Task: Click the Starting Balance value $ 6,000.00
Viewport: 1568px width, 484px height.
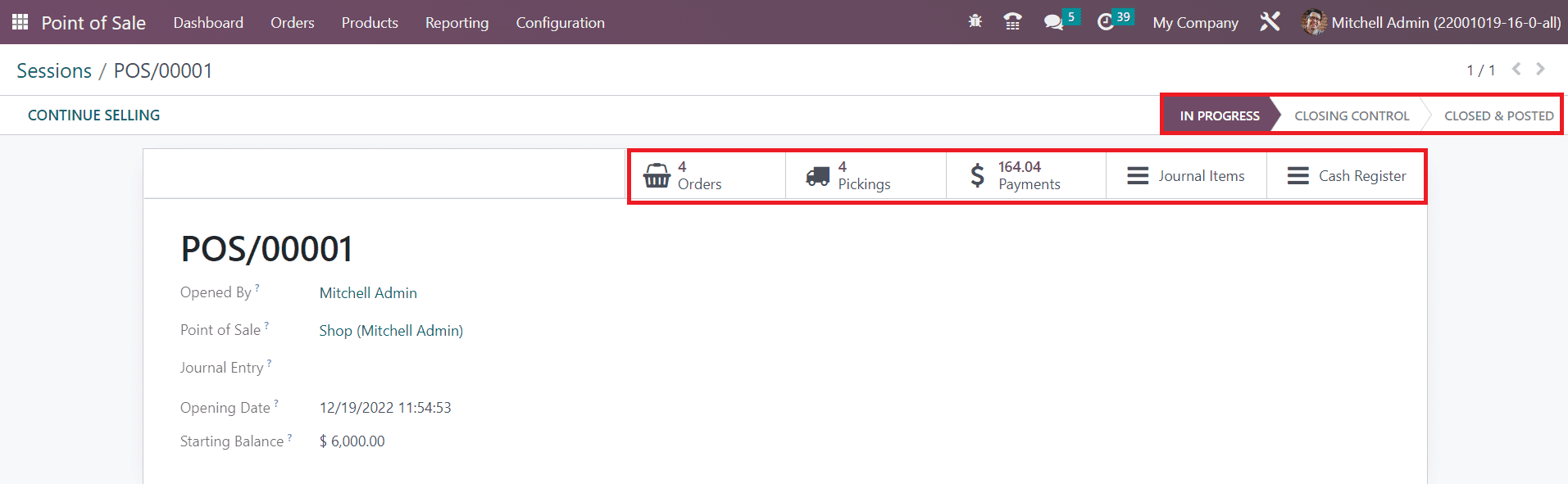Action: click(x=352, y=441)
